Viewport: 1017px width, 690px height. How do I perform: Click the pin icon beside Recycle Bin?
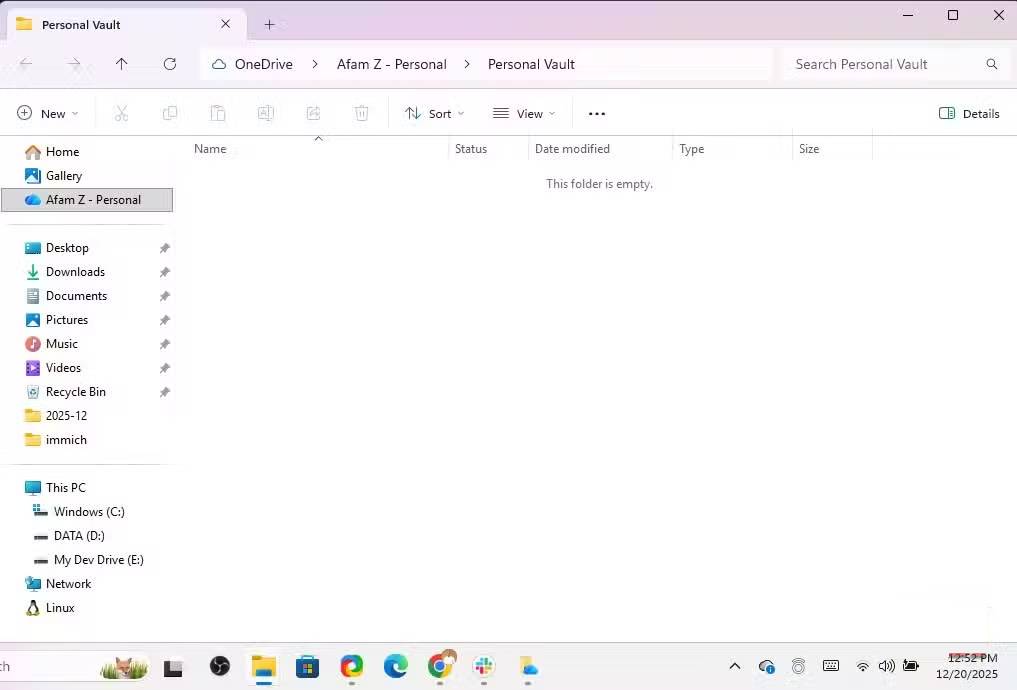click(x=165, y=392)
